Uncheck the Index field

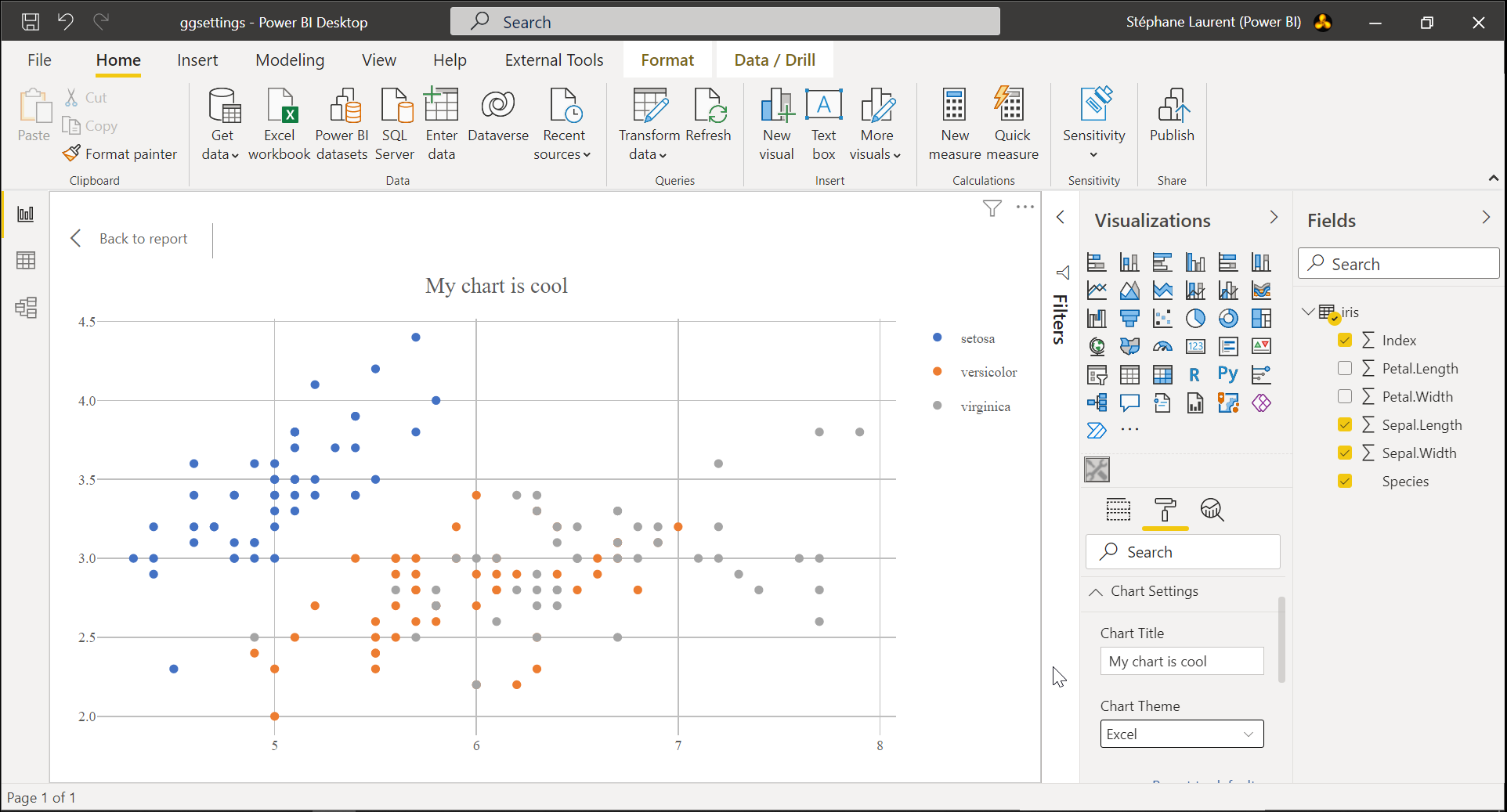click(x=1345, y=340)
